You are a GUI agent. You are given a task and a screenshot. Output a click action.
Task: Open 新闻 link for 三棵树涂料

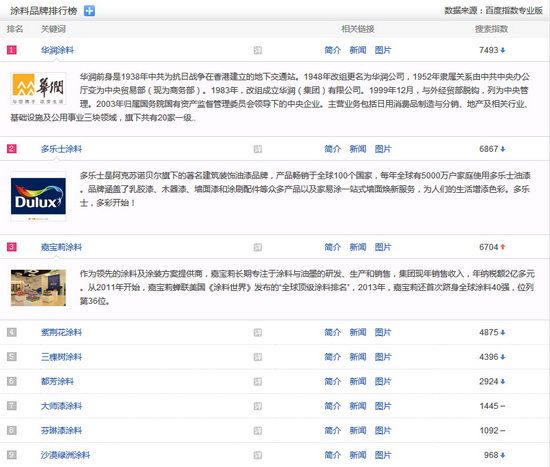(x=358, y=357)
